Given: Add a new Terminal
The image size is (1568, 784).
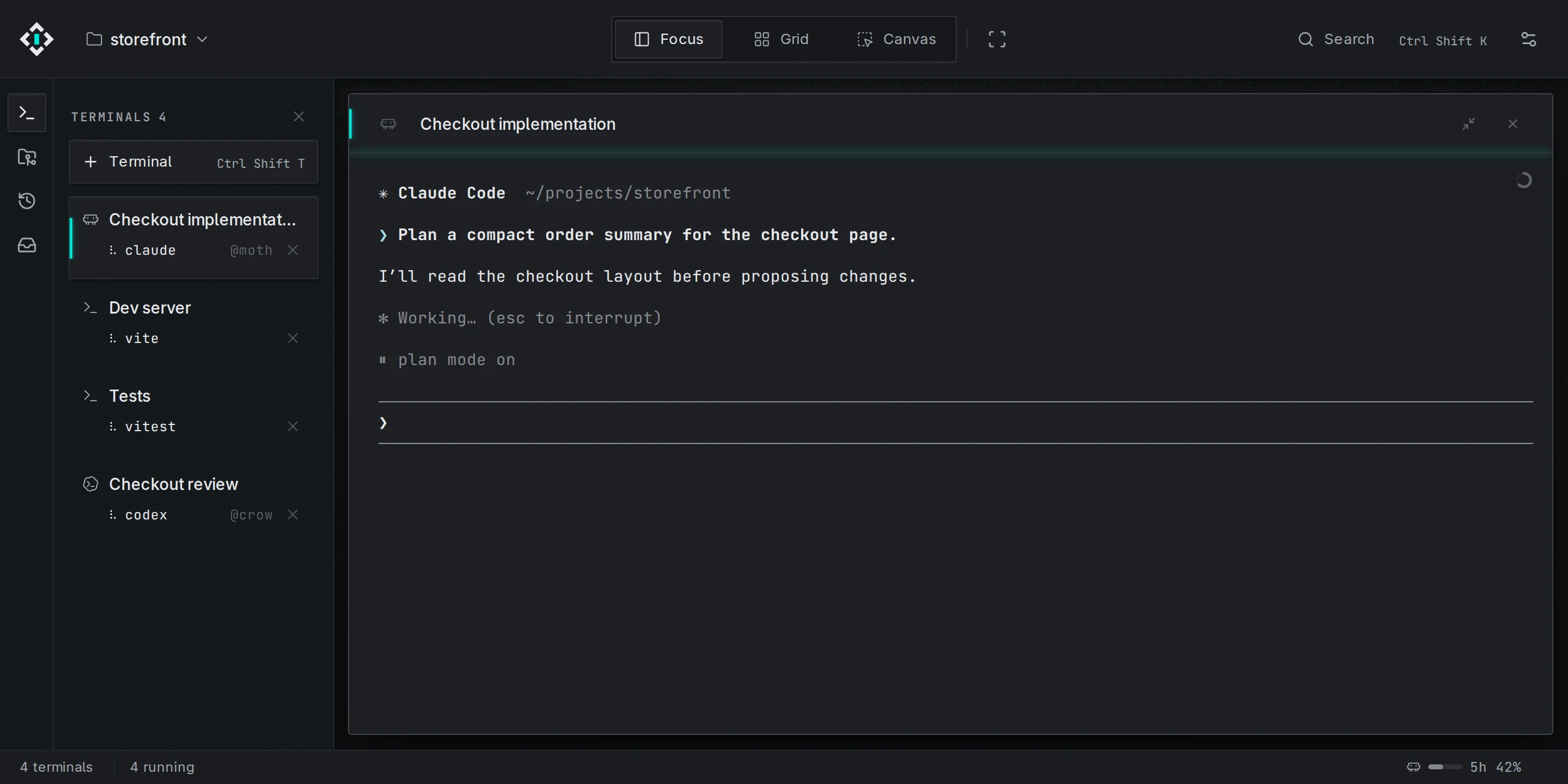Looking at the screenshot, I should pyautogui.click(x=194, y=162).
